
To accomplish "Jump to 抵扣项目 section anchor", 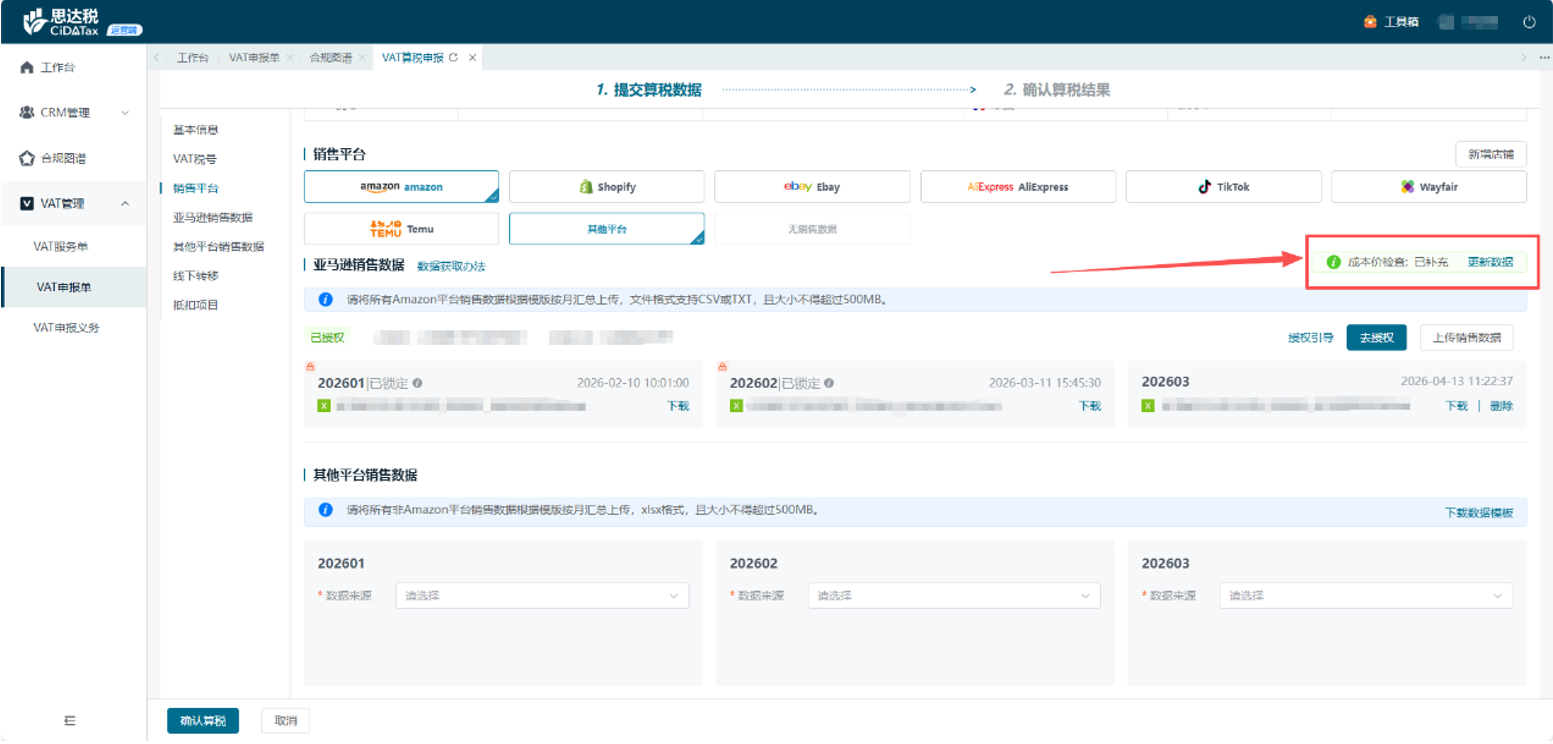I will click(195, 305).
